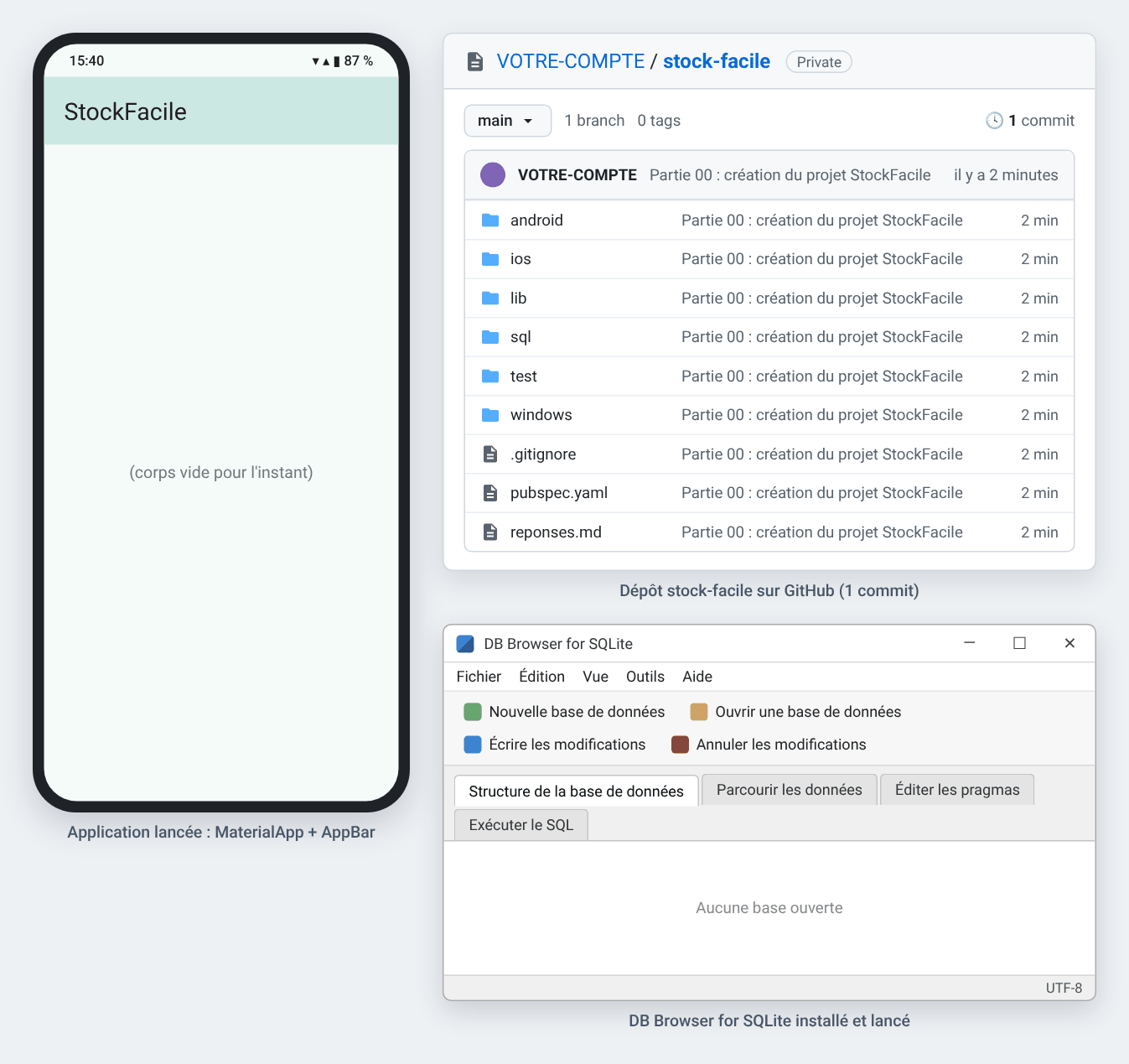Open the reponses.md file name
Screen dimensions: 1129x1064
tap(556, 532)
